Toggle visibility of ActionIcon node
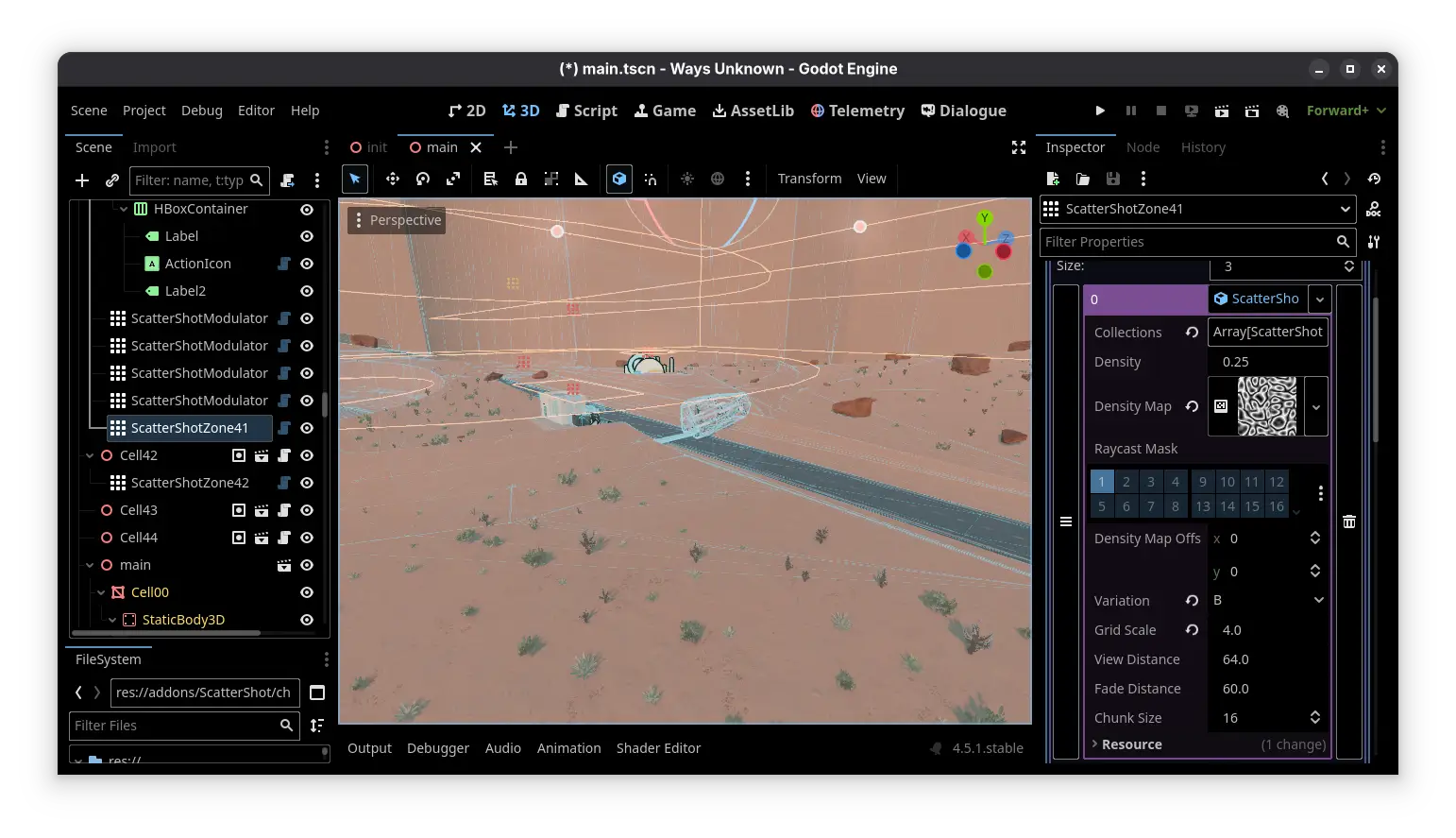 (307, 264)
